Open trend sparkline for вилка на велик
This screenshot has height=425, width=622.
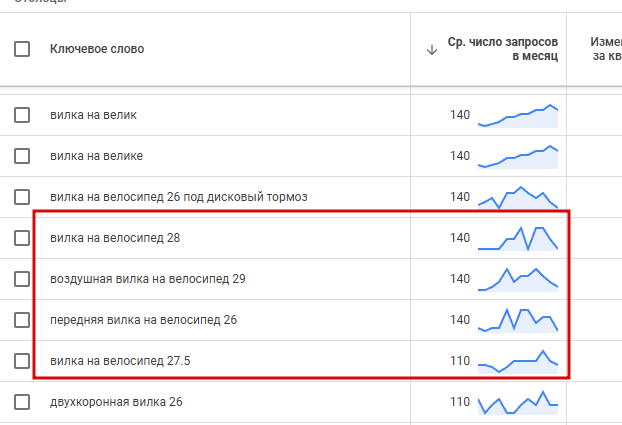[518, 116]
